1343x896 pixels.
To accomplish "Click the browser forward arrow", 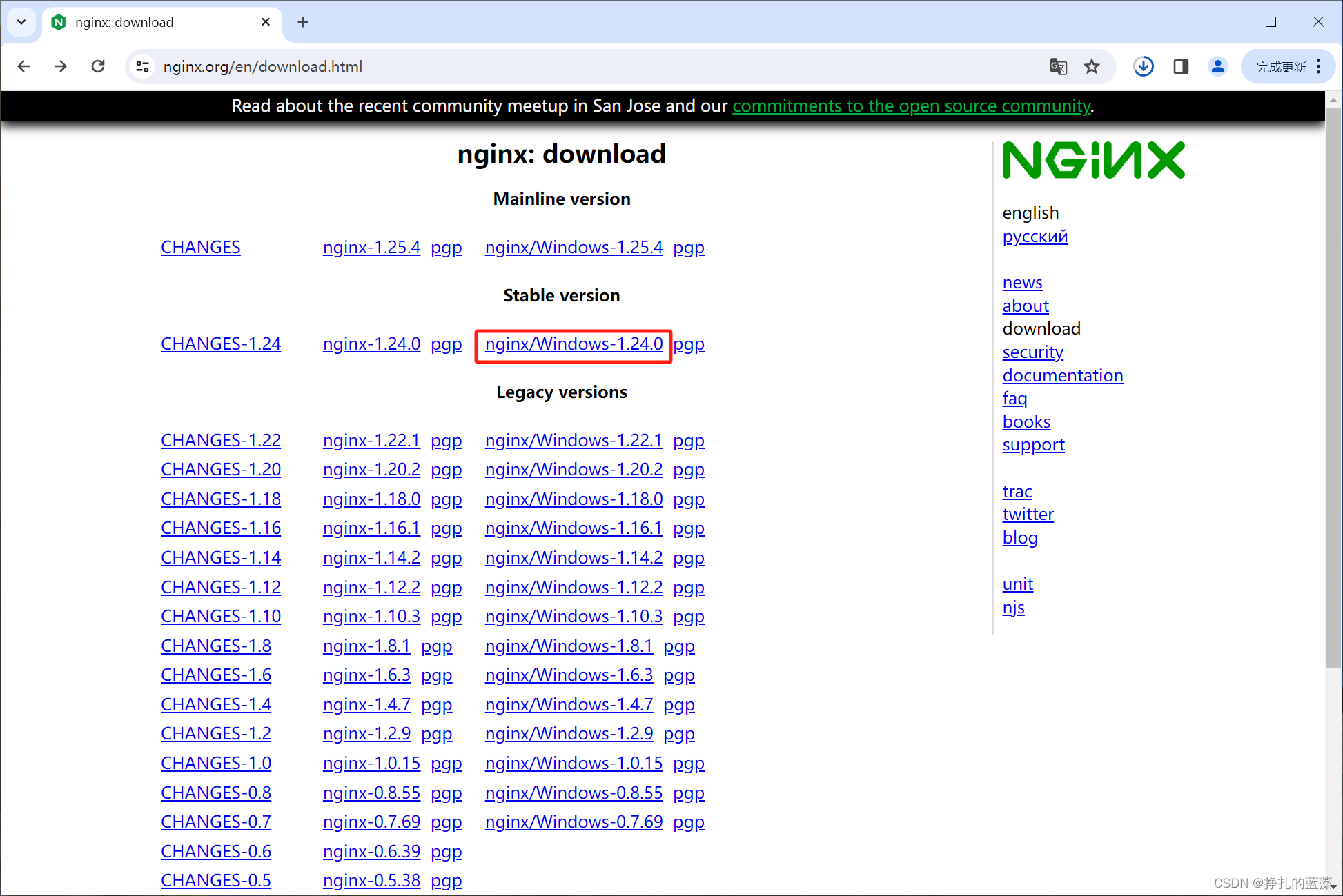I will 61,66.
